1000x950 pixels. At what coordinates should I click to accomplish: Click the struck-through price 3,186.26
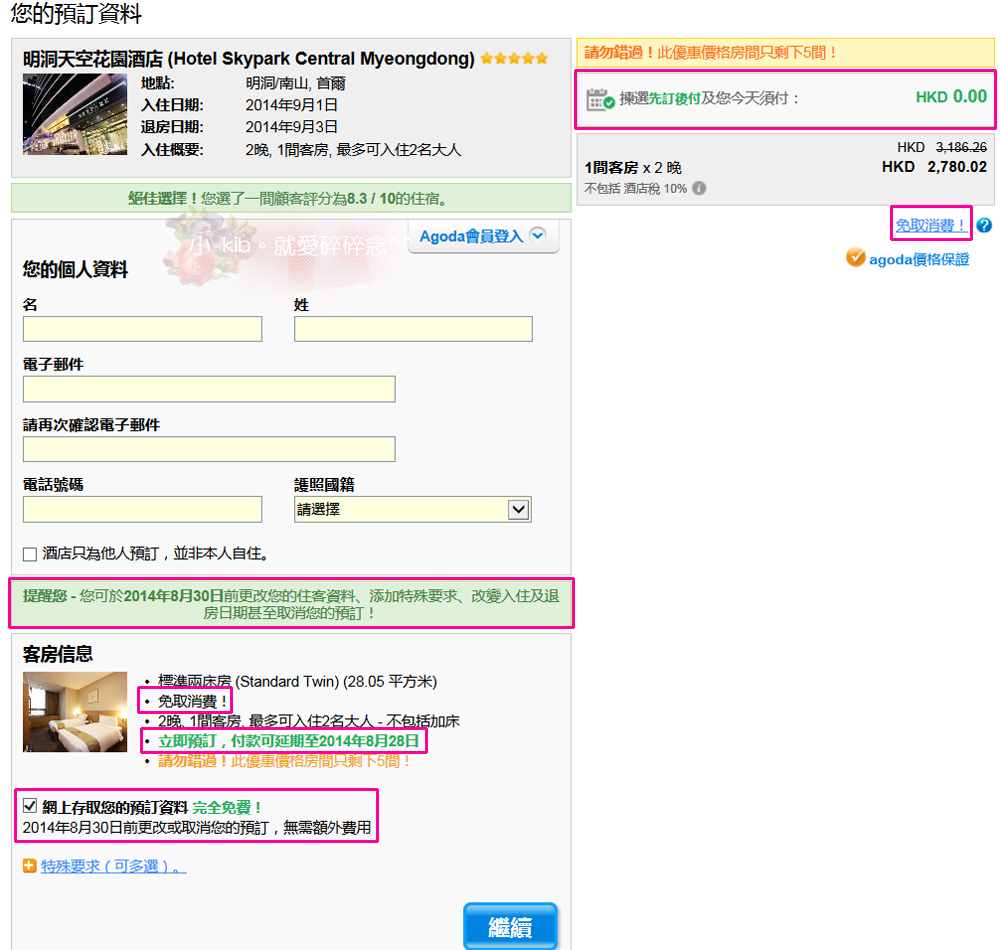click(x=961, y=147)
